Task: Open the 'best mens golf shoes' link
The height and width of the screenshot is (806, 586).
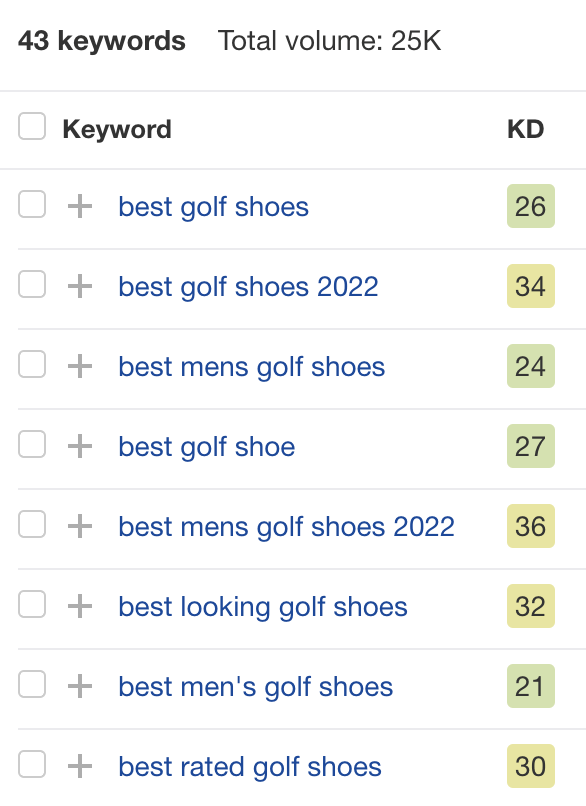Action: pos(251,367)
